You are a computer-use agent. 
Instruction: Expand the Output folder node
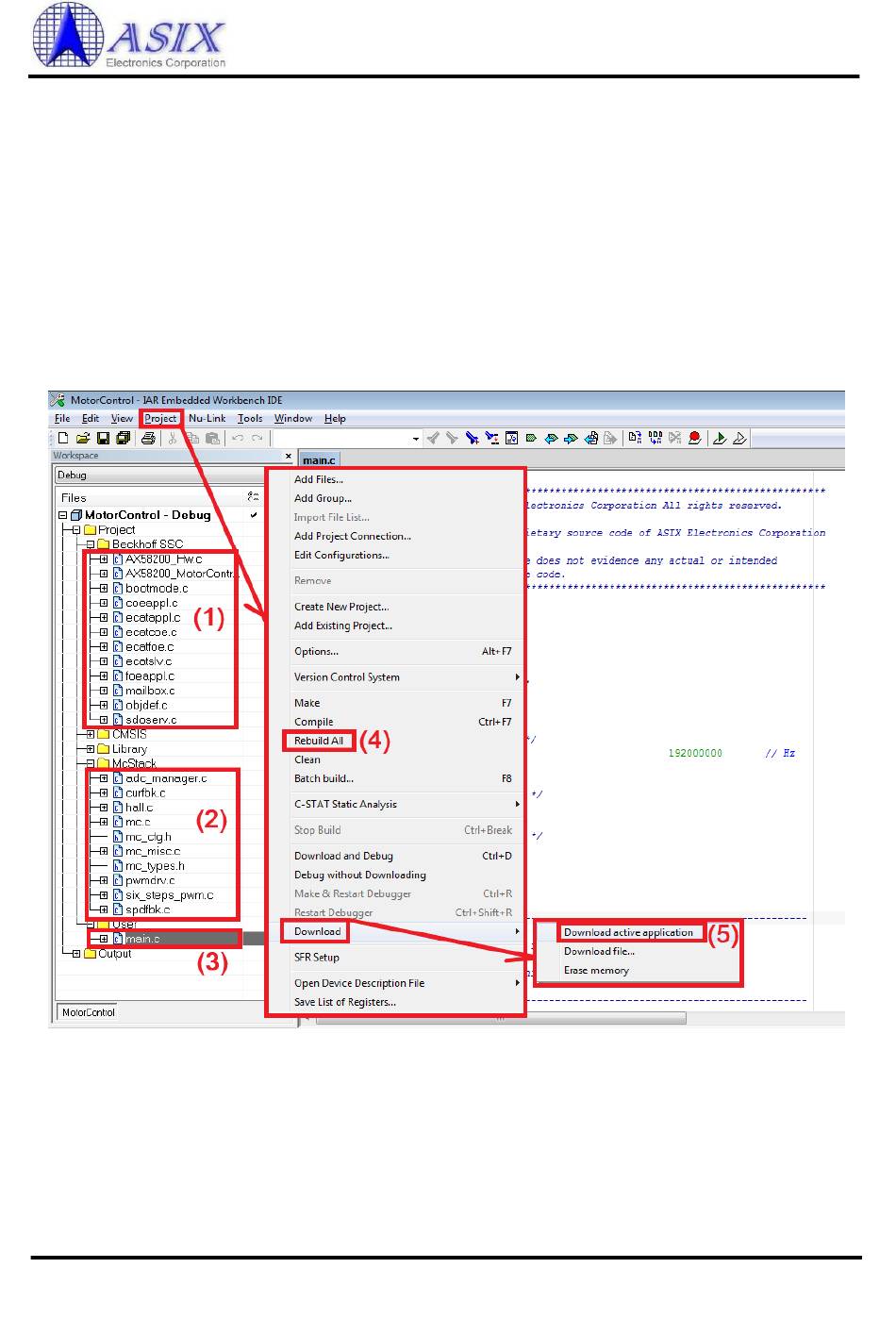coord(76,954)
